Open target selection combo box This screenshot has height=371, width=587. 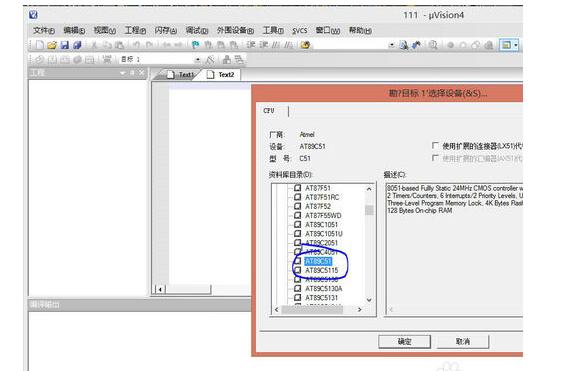160,59
